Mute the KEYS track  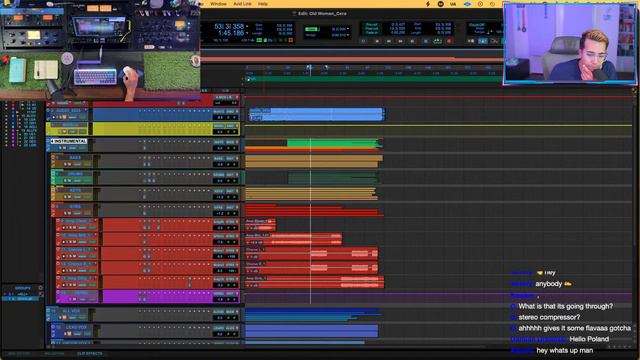tap(70, 197)
